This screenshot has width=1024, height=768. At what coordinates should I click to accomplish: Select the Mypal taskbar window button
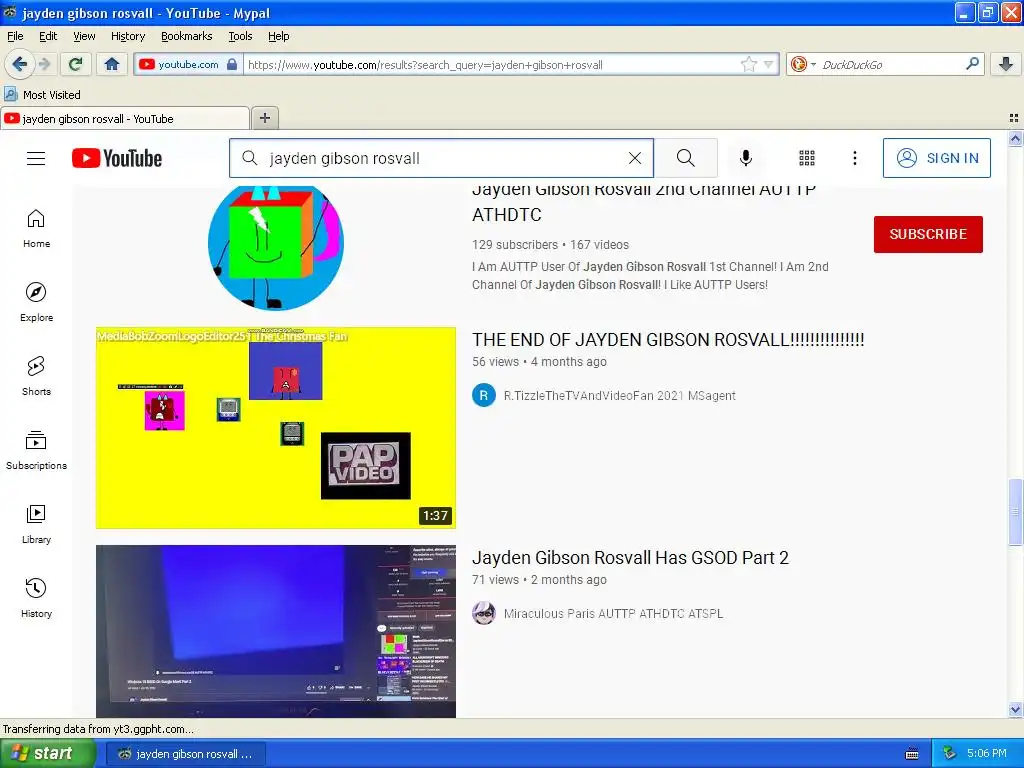(186, 754)
